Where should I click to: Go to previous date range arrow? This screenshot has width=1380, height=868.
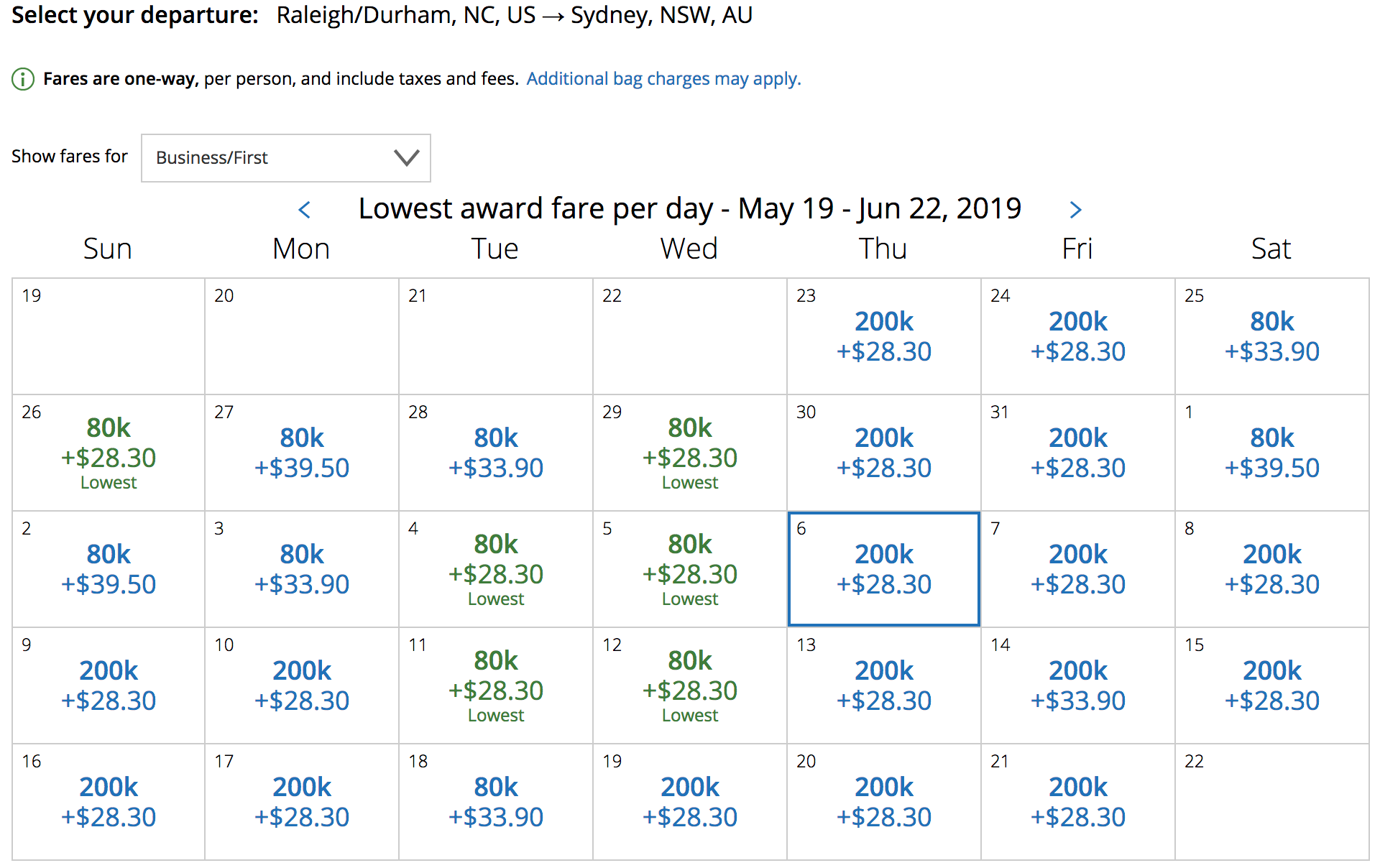coord(305,210)
